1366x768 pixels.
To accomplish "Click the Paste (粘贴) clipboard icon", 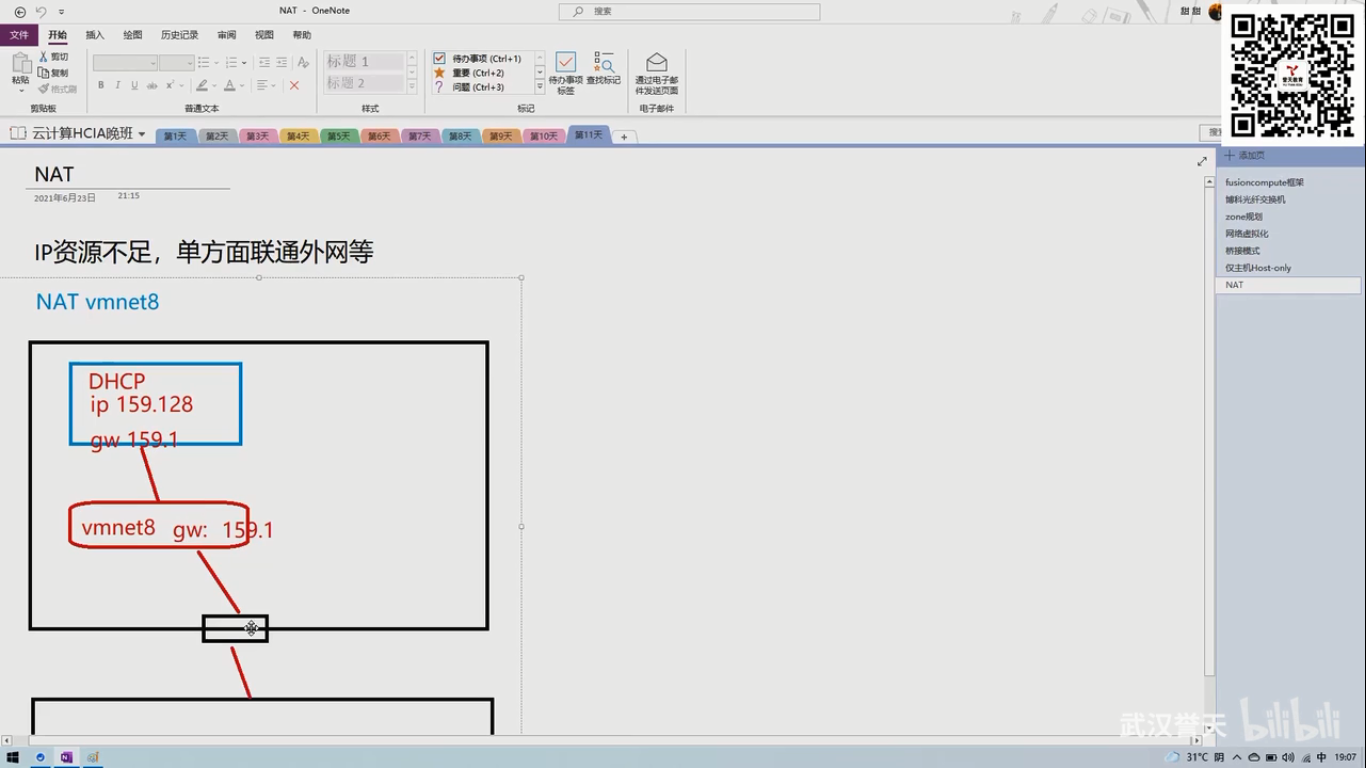I will (x=21, y=63).
